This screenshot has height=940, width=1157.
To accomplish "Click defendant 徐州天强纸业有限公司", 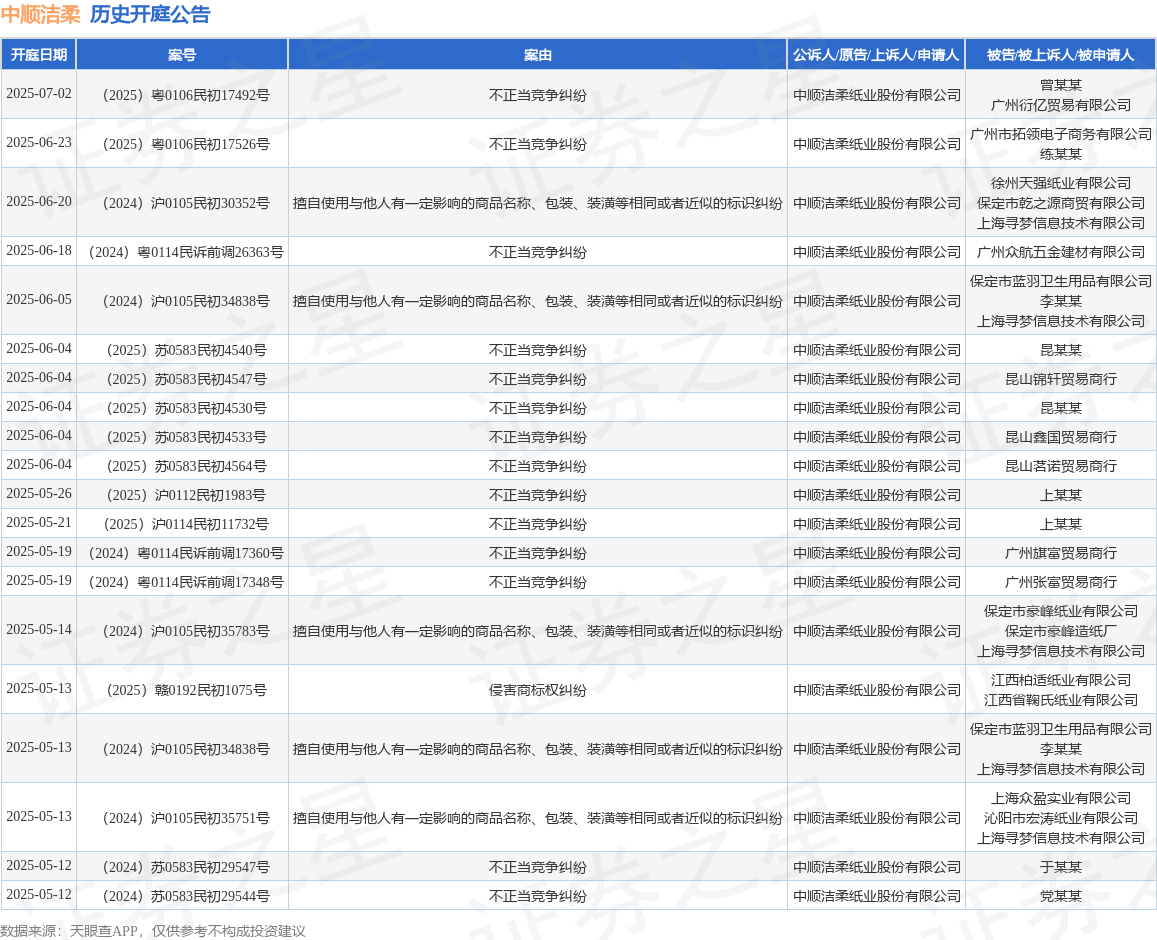I will 1060,182.
